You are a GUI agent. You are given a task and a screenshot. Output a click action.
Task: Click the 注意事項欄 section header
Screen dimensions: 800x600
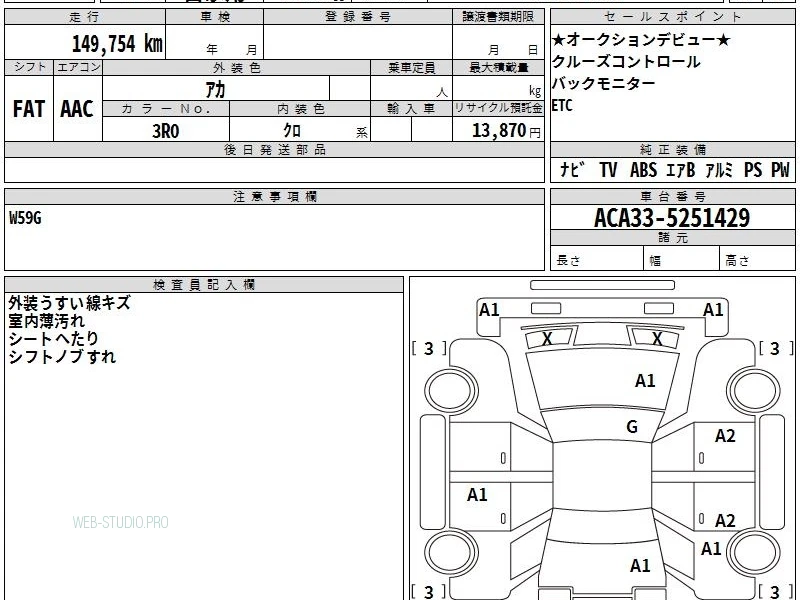point(274,196)
